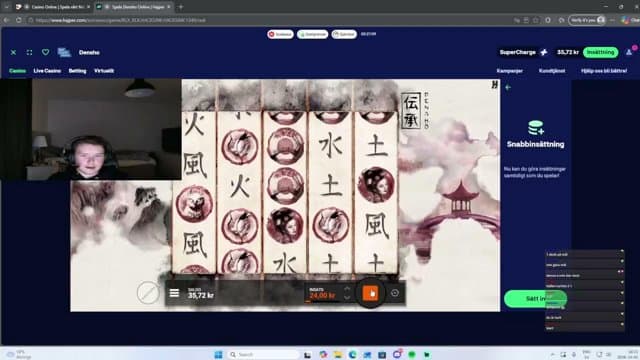Close the game with the X icon
Image resolution: width=640 pixels, height=360 pixels.
tap(13, 52)
